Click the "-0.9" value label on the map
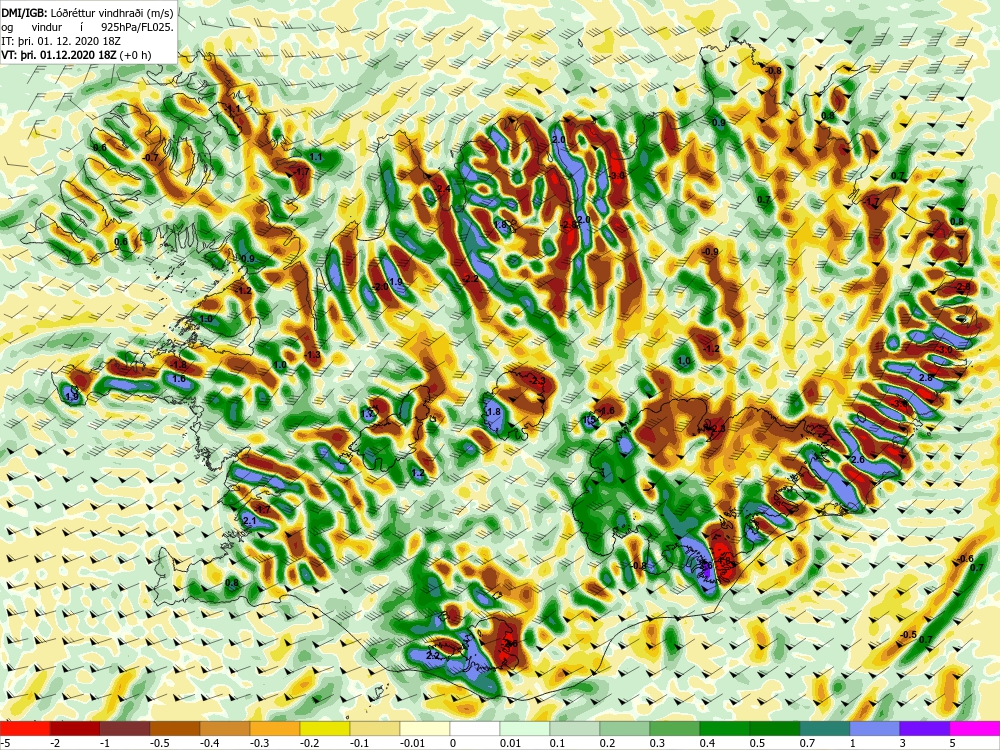Image resolution: width=1000 pixels, height=750 pixels. 710,252
